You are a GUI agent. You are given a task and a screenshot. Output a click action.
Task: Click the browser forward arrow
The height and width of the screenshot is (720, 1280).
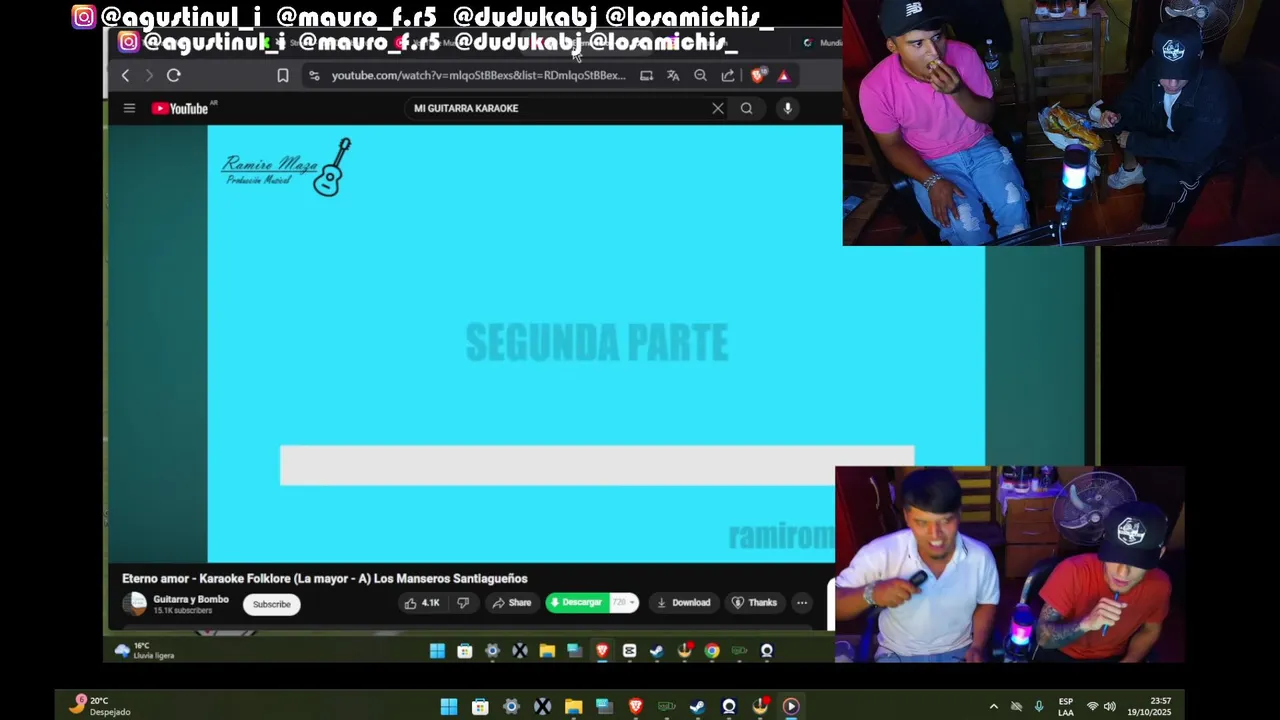[149, 75]
